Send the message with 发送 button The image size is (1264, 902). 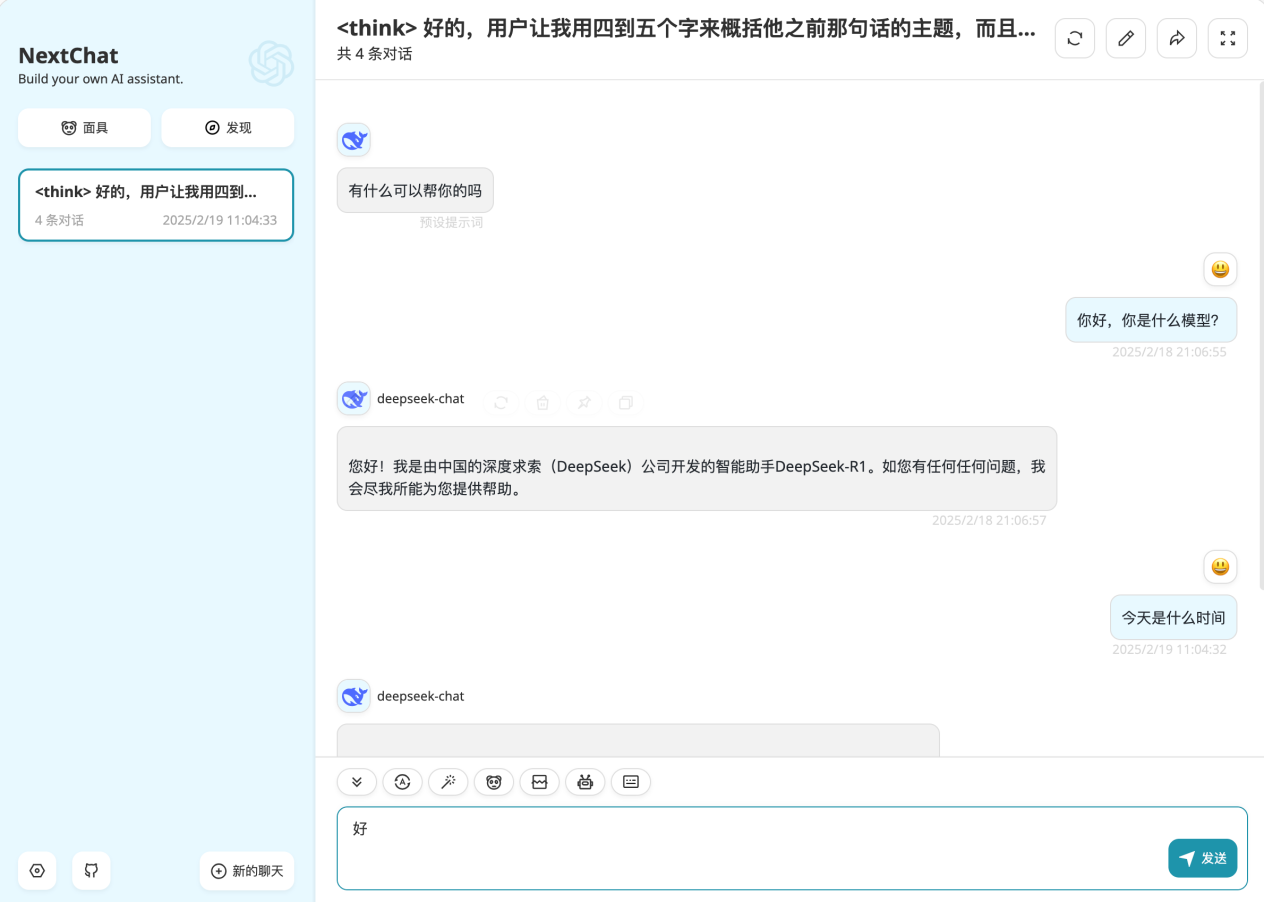1202,858
